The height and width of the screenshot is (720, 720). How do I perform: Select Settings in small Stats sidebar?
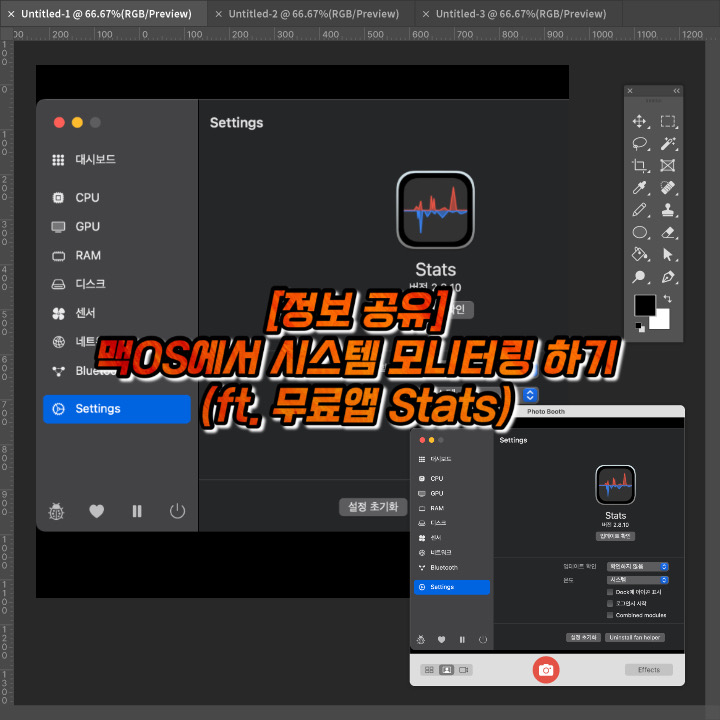click(452, 587)
